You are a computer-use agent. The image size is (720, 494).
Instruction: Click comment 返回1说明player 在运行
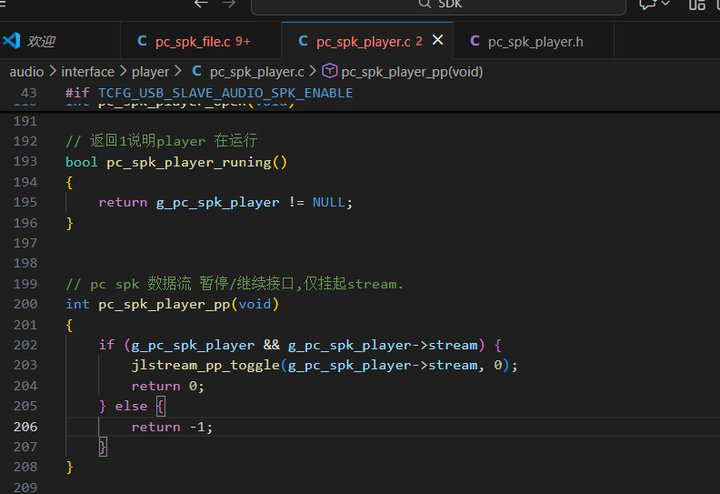tap(161, 140)
